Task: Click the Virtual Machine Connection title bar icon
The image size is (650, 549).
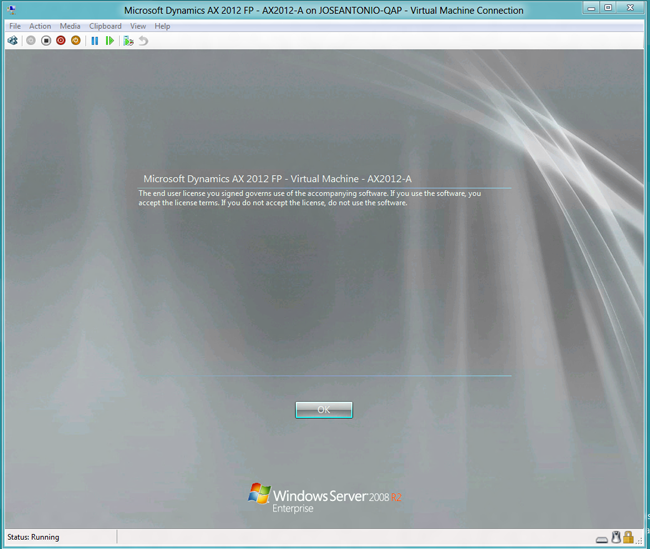Action: (12, 9)
